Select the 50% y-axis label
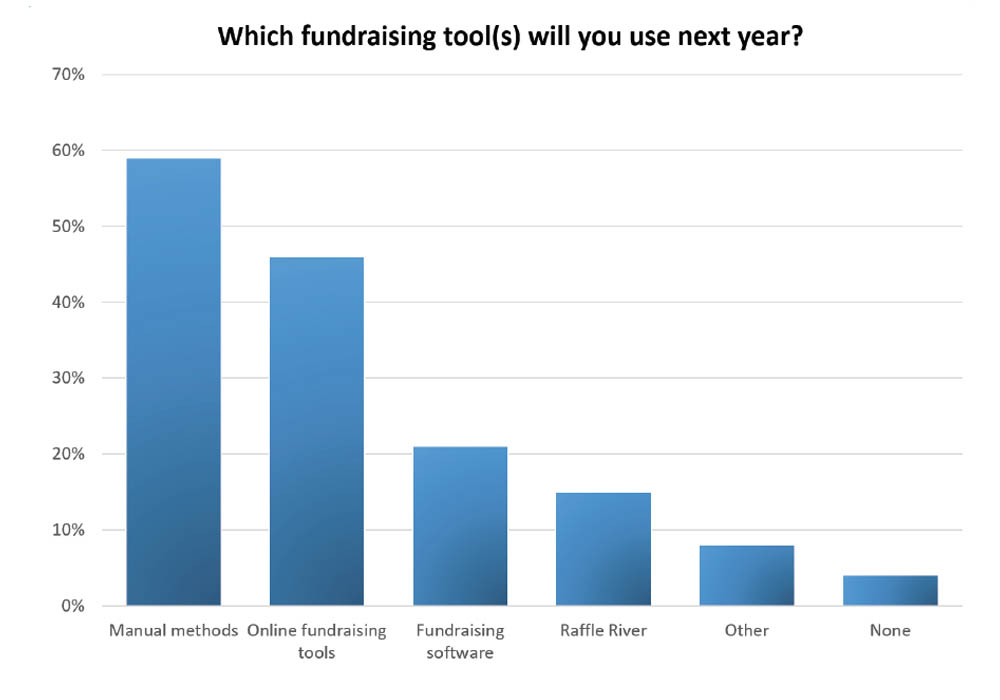Screen dimensions: 1000x700 coord(68,226)
